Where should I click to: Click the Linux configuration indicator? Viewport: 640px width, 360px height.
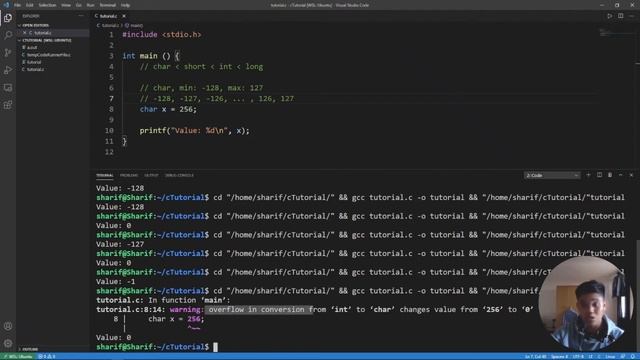[610, 356]
